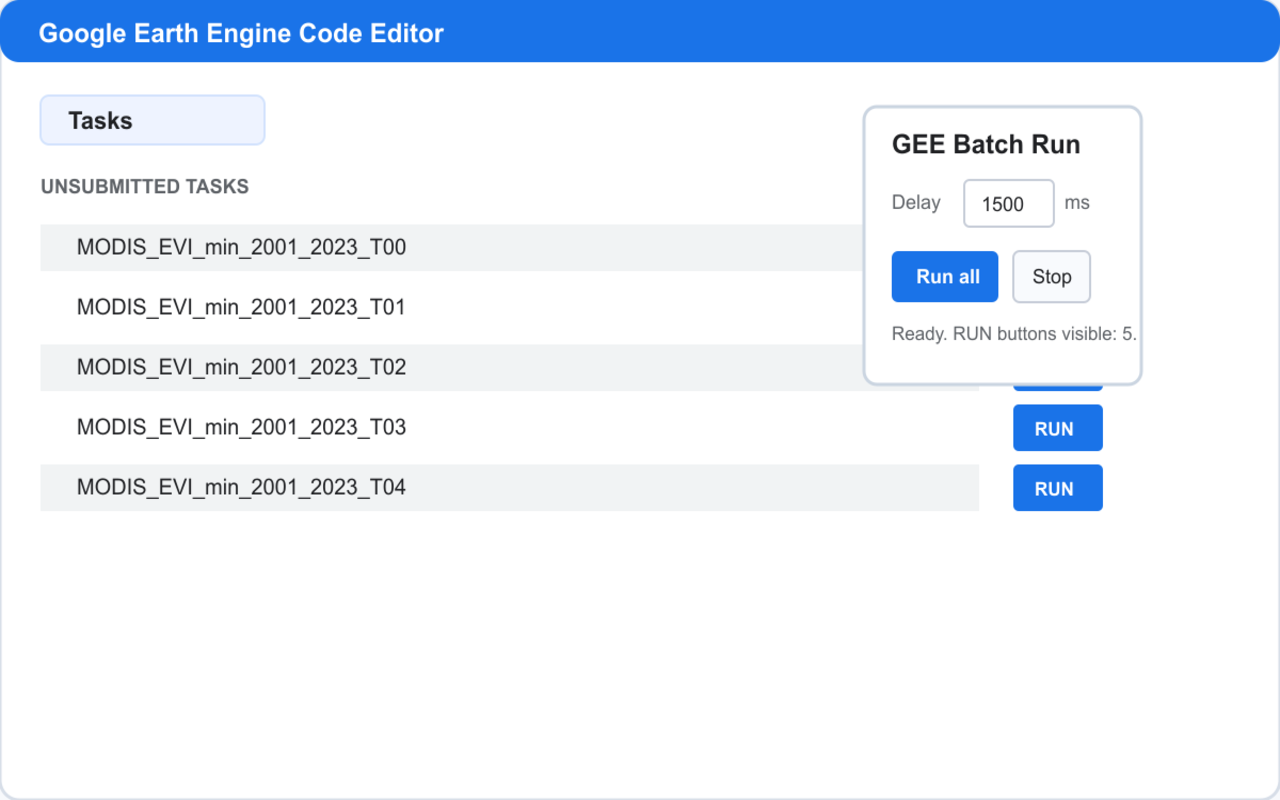Screen dimensions: 1280x800
Task: Click the Stop button in GEE Batch Run
Action: [x=1051, y=276]
